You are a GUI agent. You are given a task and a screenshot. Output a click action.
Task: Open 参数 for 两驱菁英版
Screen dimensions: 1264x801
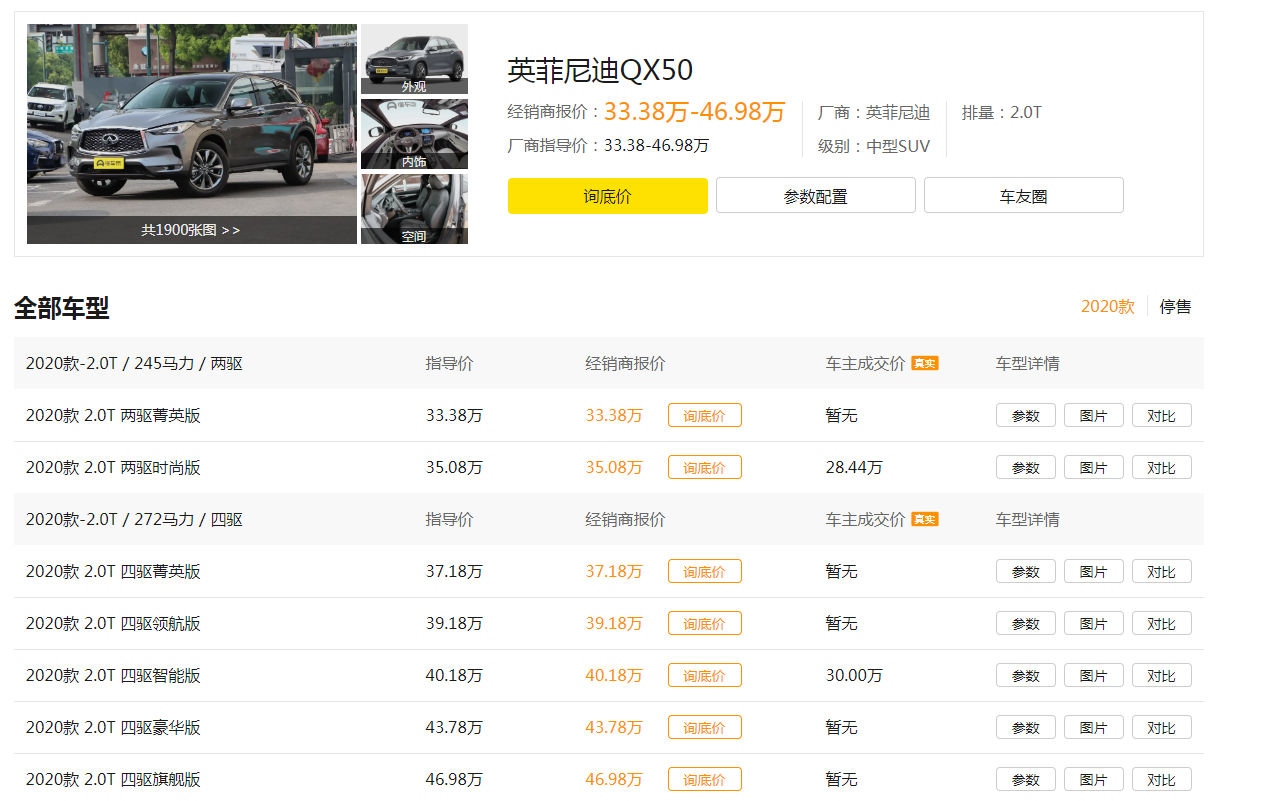pyautogui.click(x=1026, y=416)
